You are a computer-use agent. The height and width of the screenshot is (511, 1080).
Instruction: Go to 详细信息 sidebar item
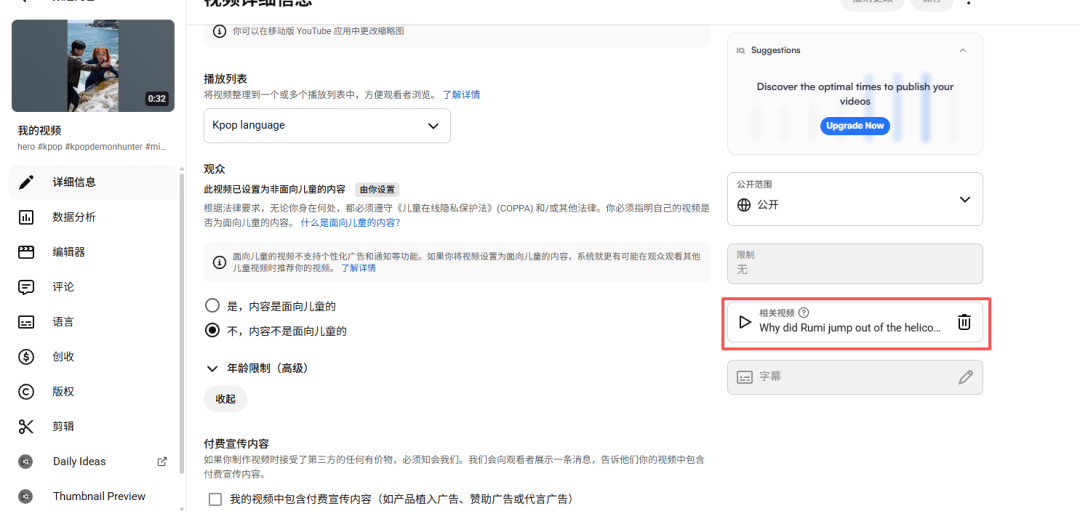pos(92,182)
